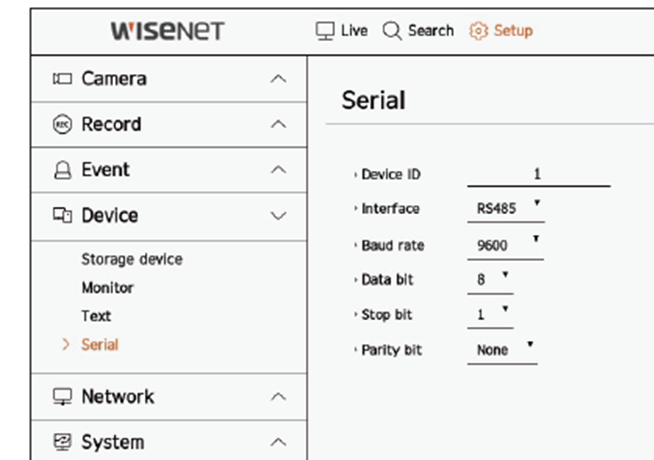The image size is (654, 460).
Task: Select Monitor submenu item
Action: coord(108,288)
